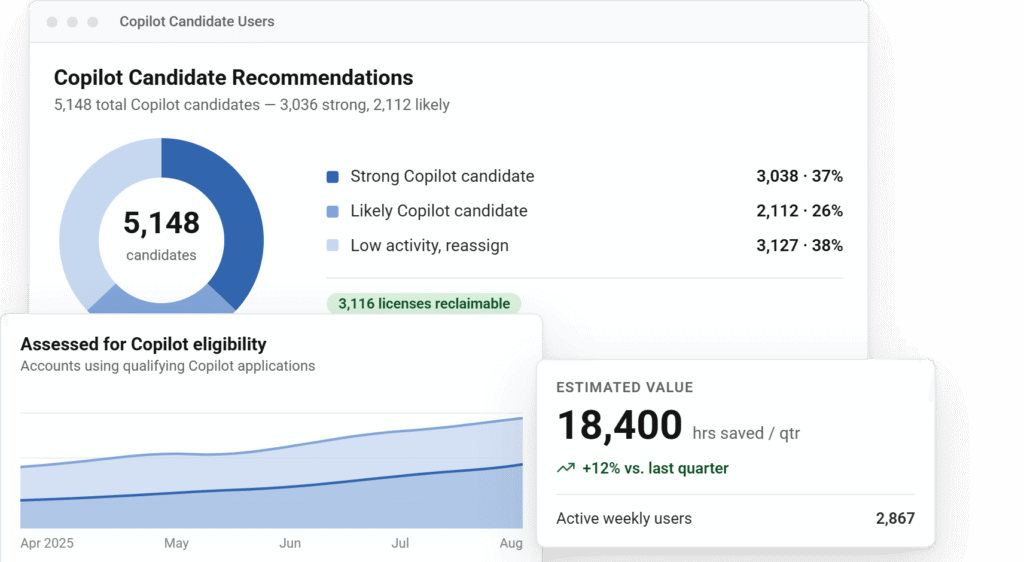Click the Active weekly users label
This screenshot has width=1024, height=562.
click(x=624, y=518)
